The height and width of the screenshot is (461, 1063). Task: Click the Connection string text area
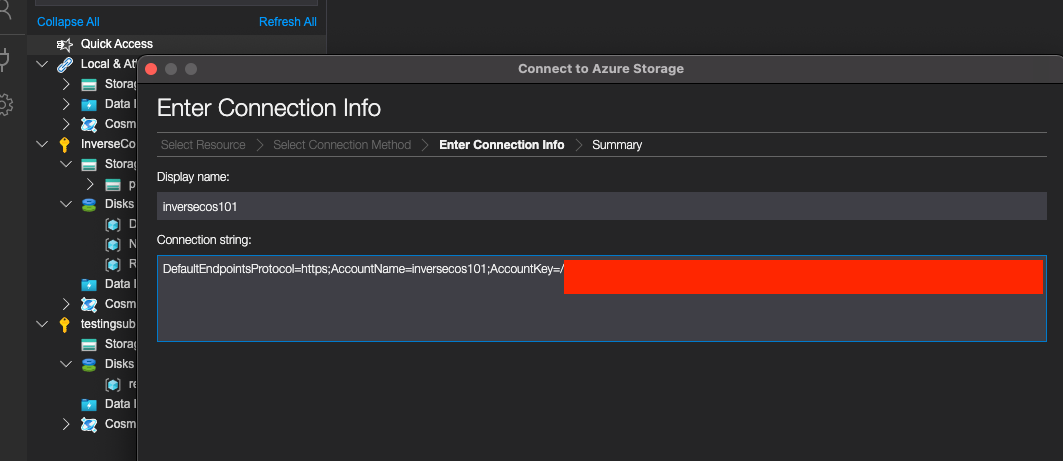[601, 298]
